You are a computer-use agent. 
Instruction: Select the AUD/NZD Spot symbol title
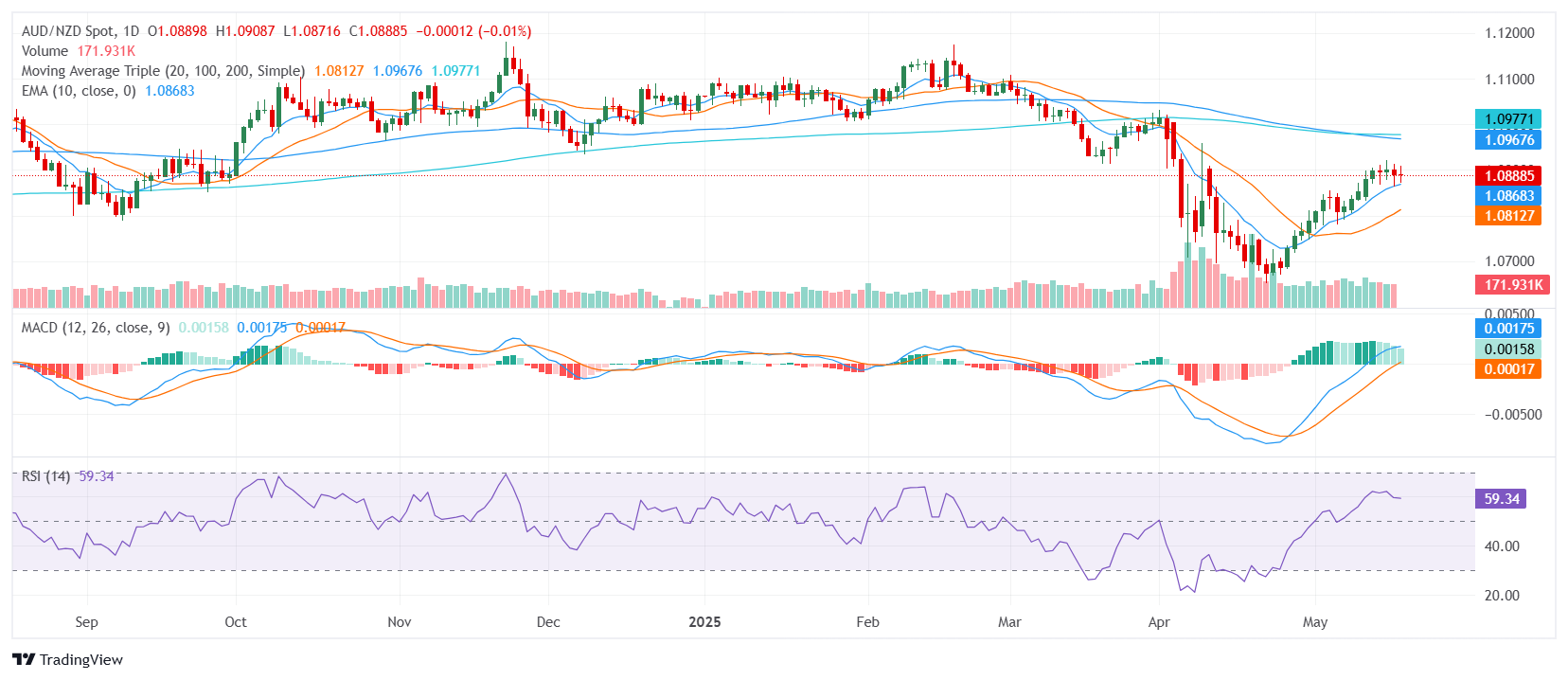80,31
